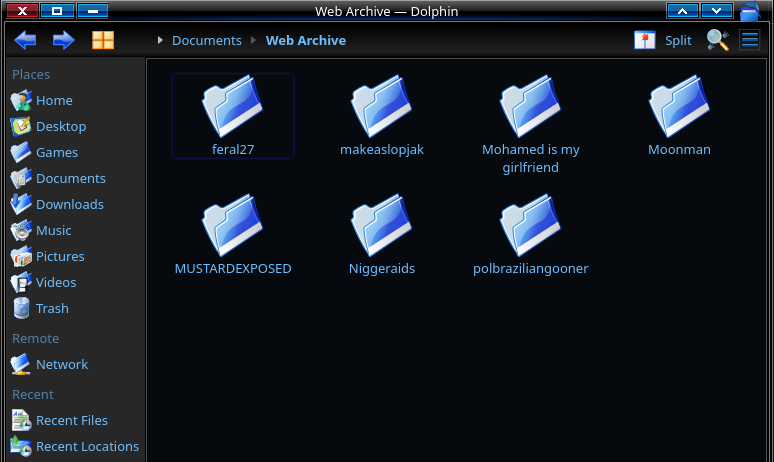Switch to icons view mode
This screenshot has width=774, height=462.
[x=103, y=40]
